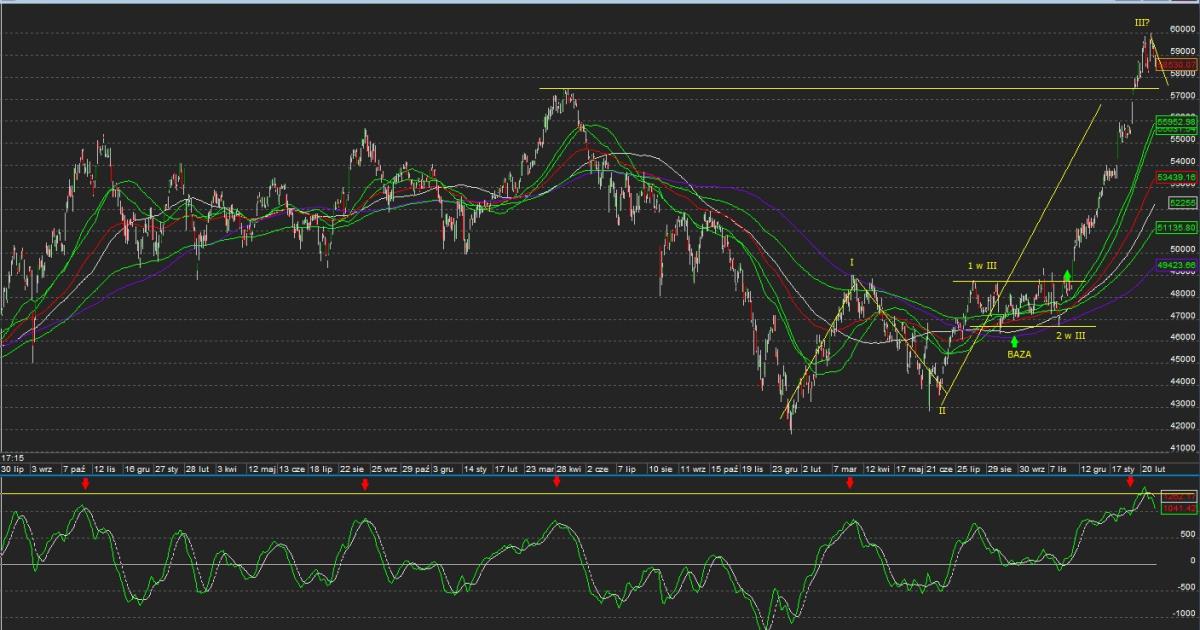The width and height of the screenshot is (1200, 630).
Task: Select the 20 lut date on time axis
Action: 1155,468
